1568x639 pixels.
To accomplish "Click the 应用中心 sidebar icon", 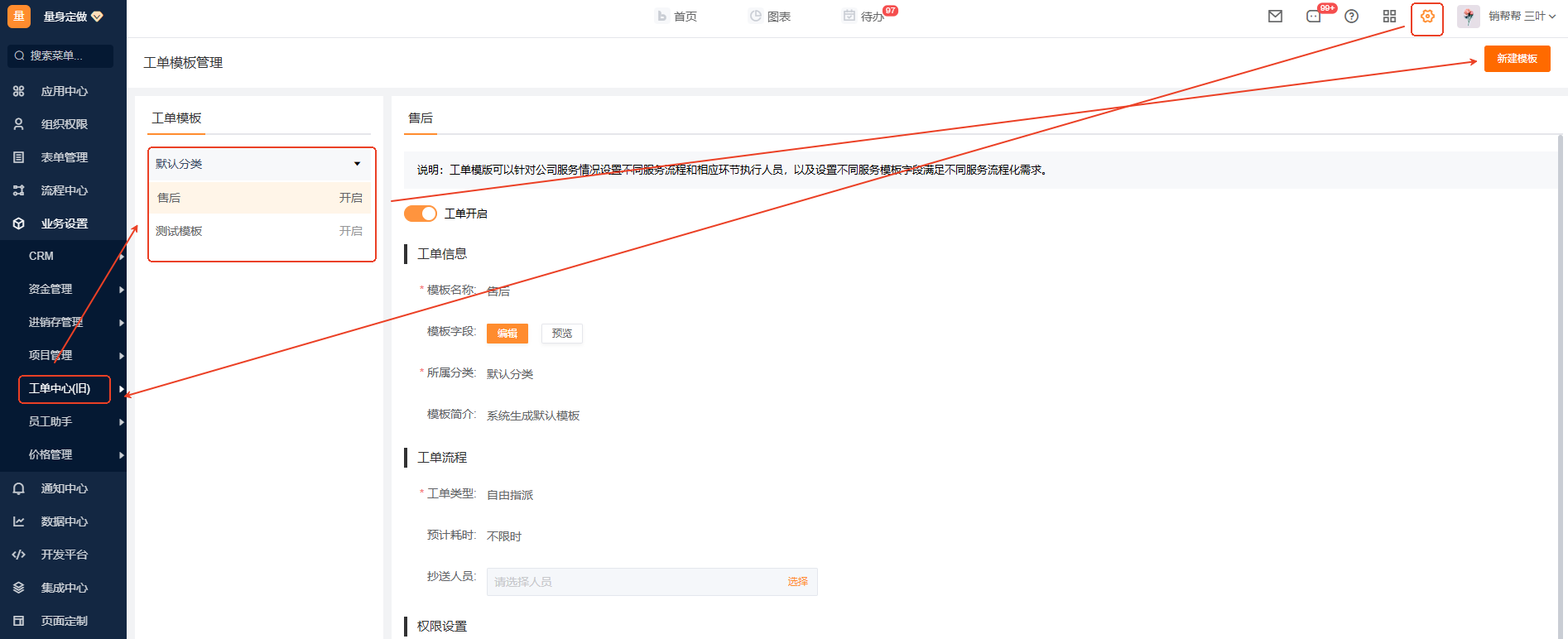I will 18,91.
